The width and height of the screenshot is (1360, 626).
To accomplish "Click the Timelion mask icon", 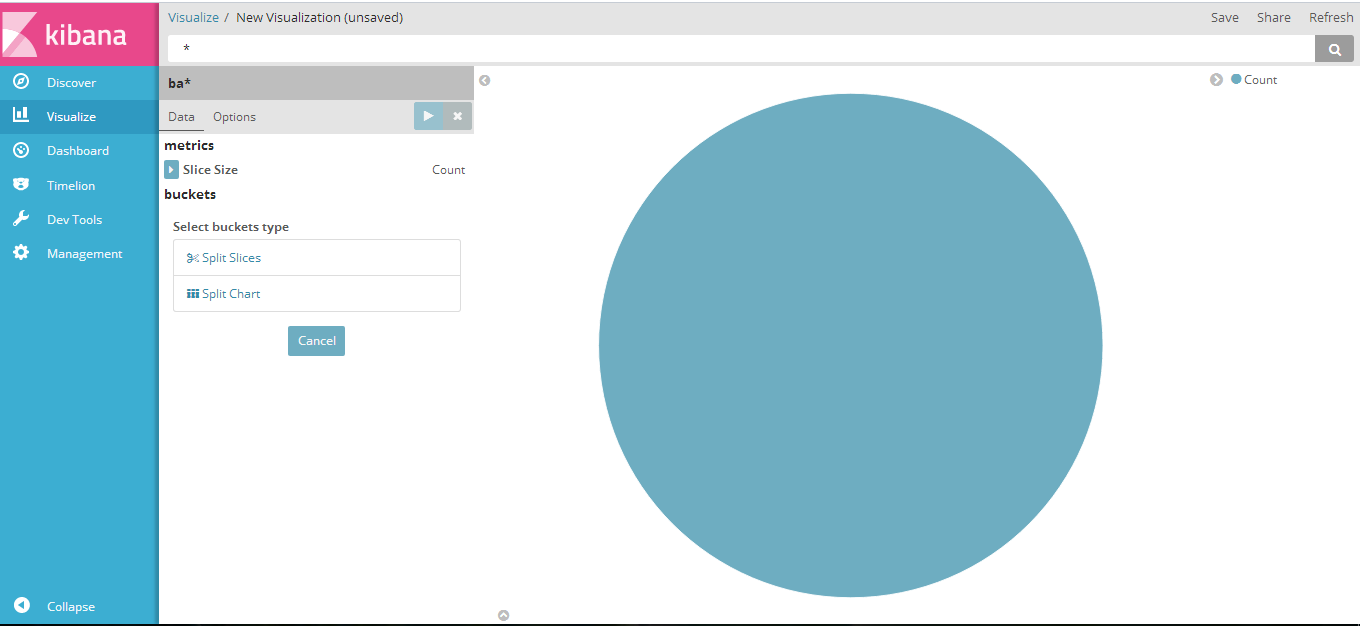I will pos(21,185).
